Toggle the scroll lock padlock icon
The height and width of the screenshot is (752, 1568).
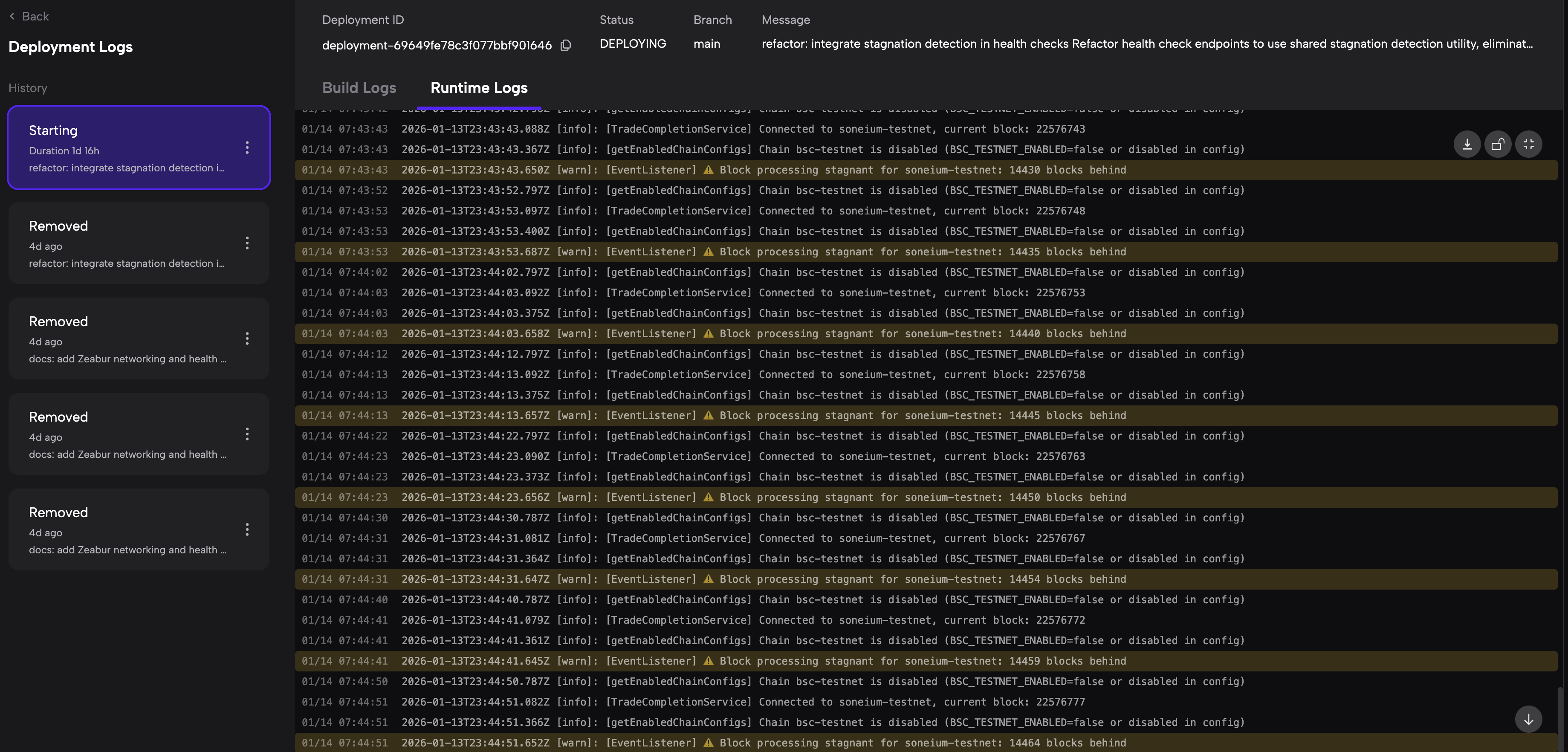coord(1497,145)
